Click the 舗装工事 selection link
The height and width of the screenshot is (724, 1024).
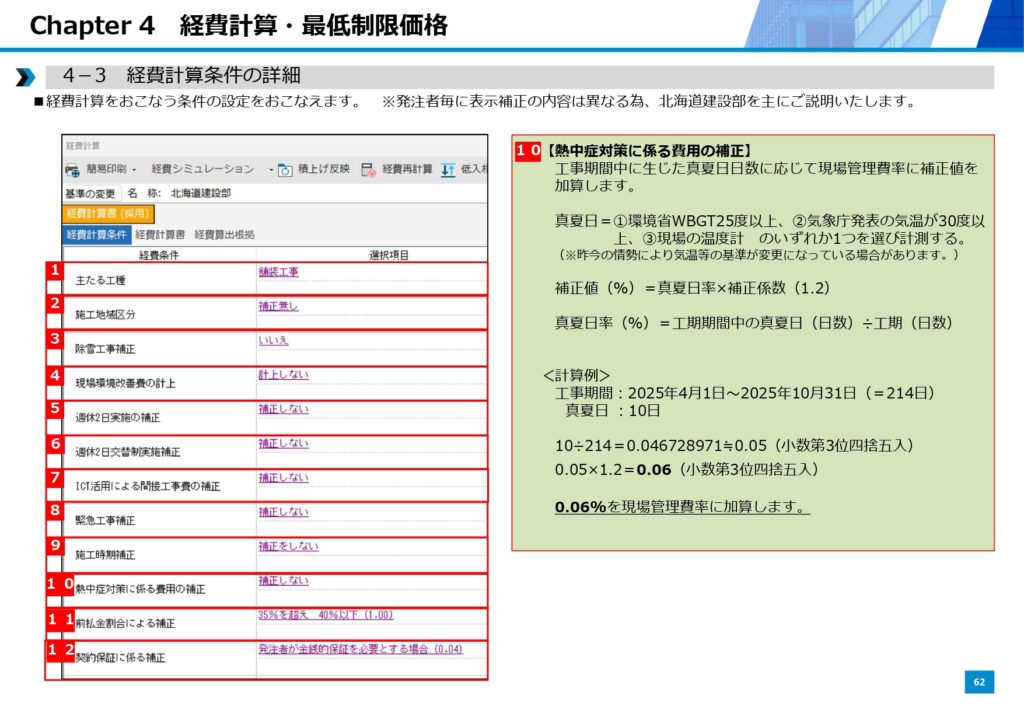[x=278, y=272]
